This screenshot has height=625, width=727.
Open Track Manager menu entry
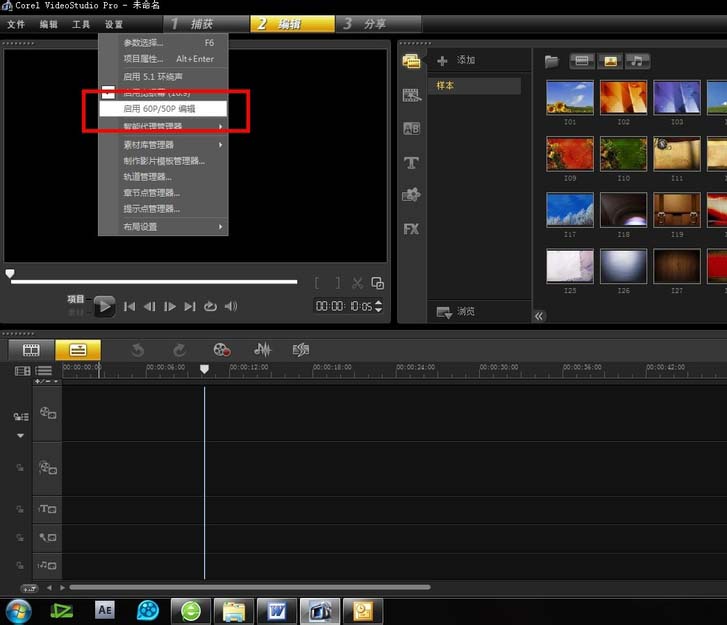tap(163, 177)
